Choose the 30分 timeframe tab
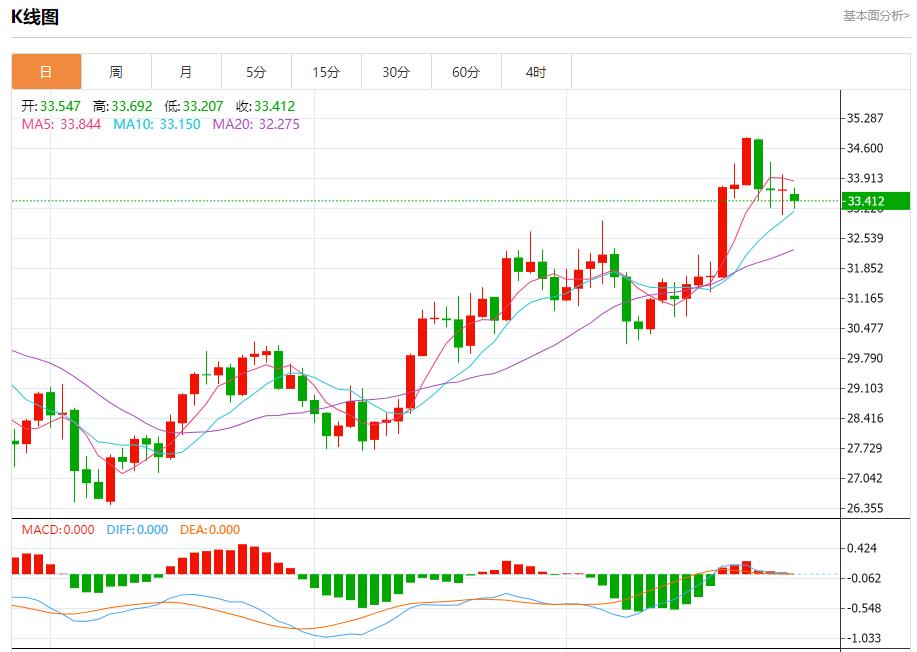The width and height of the screenshot is (917, 652). pos(396,72)
